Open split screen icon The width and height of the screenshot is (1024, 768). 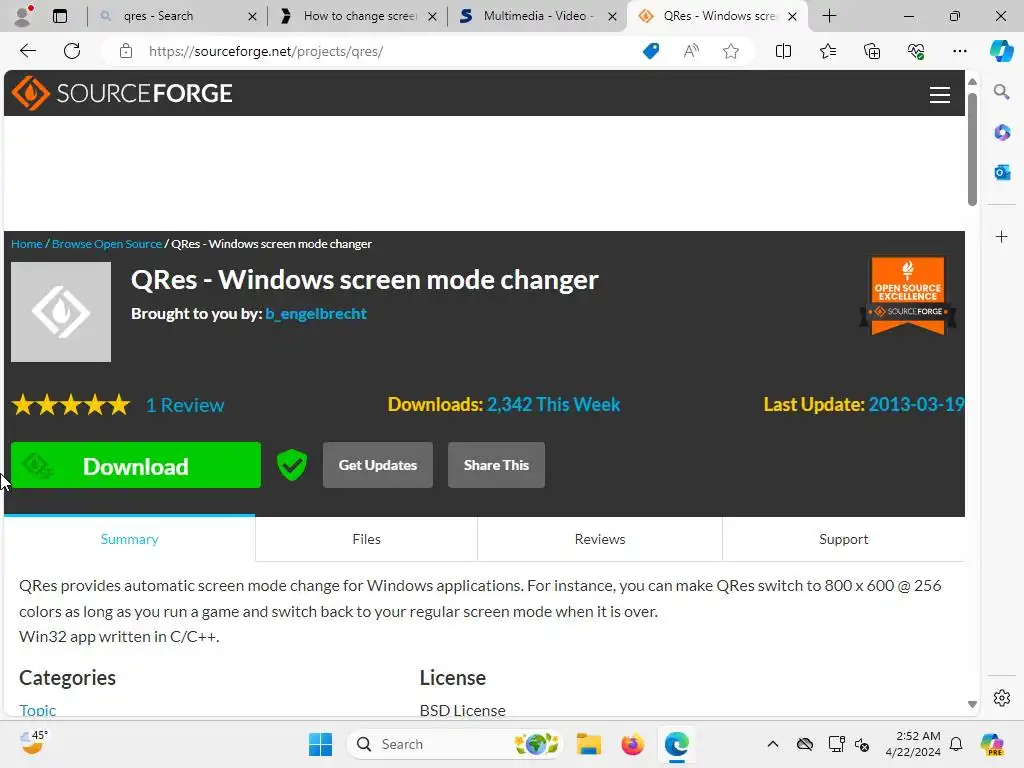tap(783, 51)
